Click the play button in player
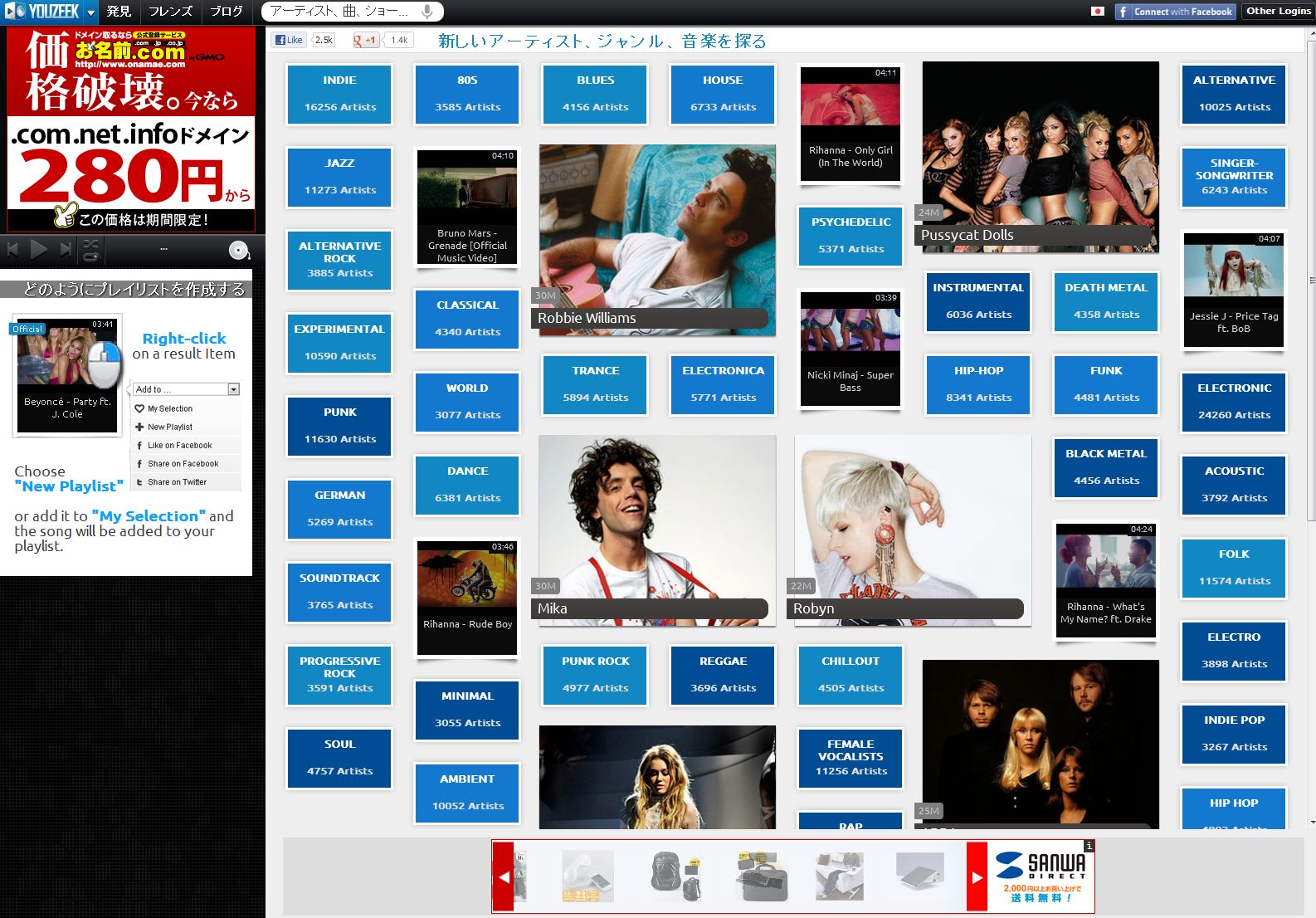Viewport: 1316px width, 918px height. (38, 249)
